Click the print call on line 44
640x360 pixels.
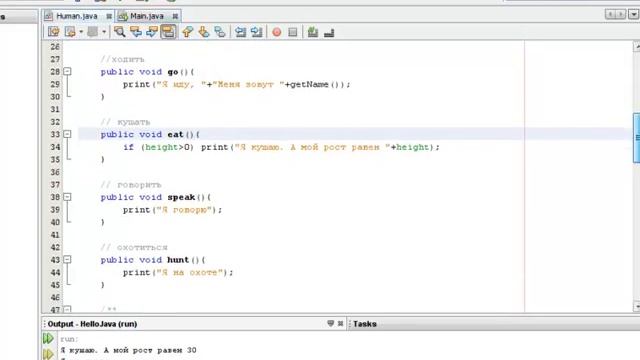137,273
